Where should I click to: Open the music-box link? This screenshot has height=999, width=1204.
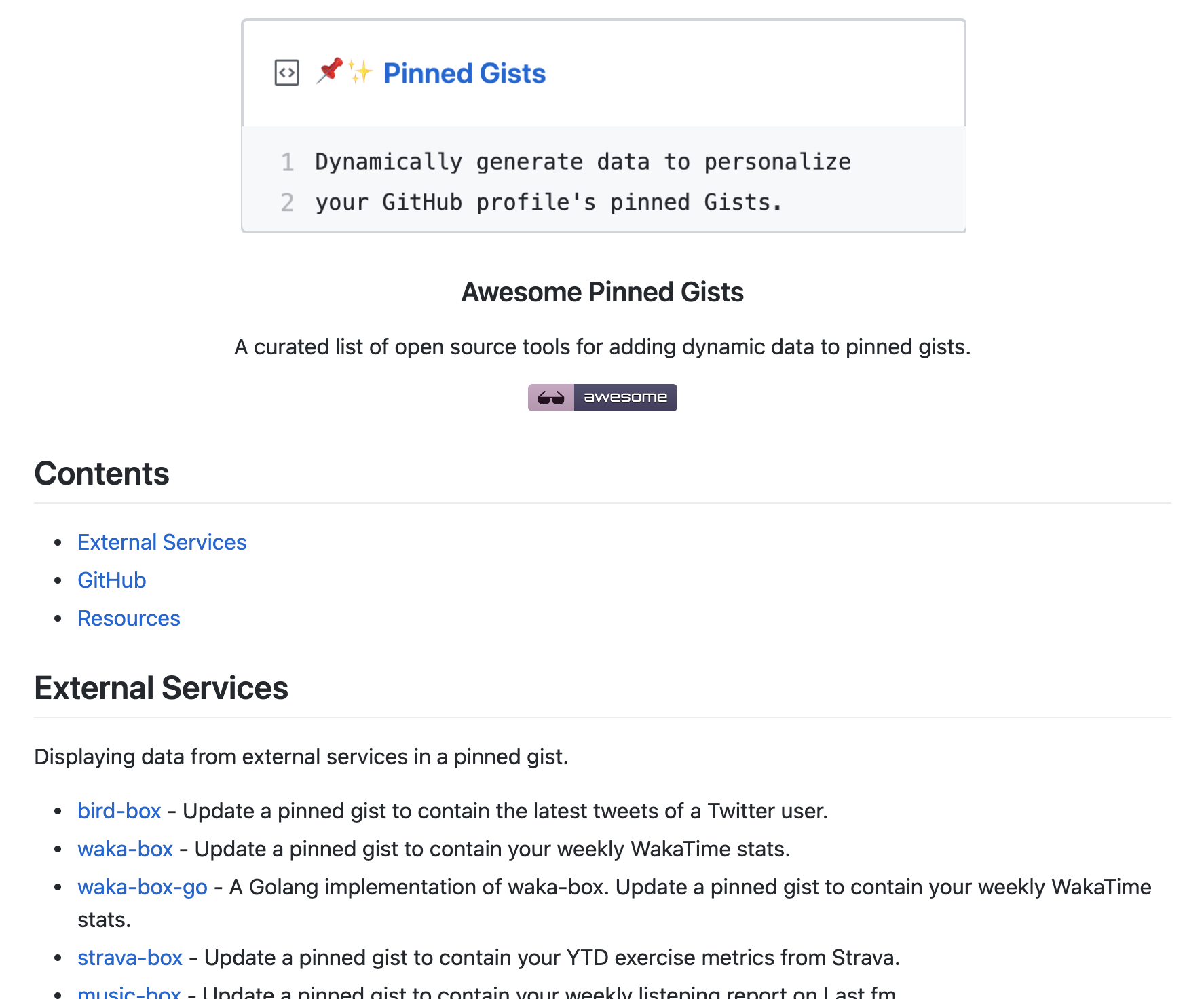[129, 992]
